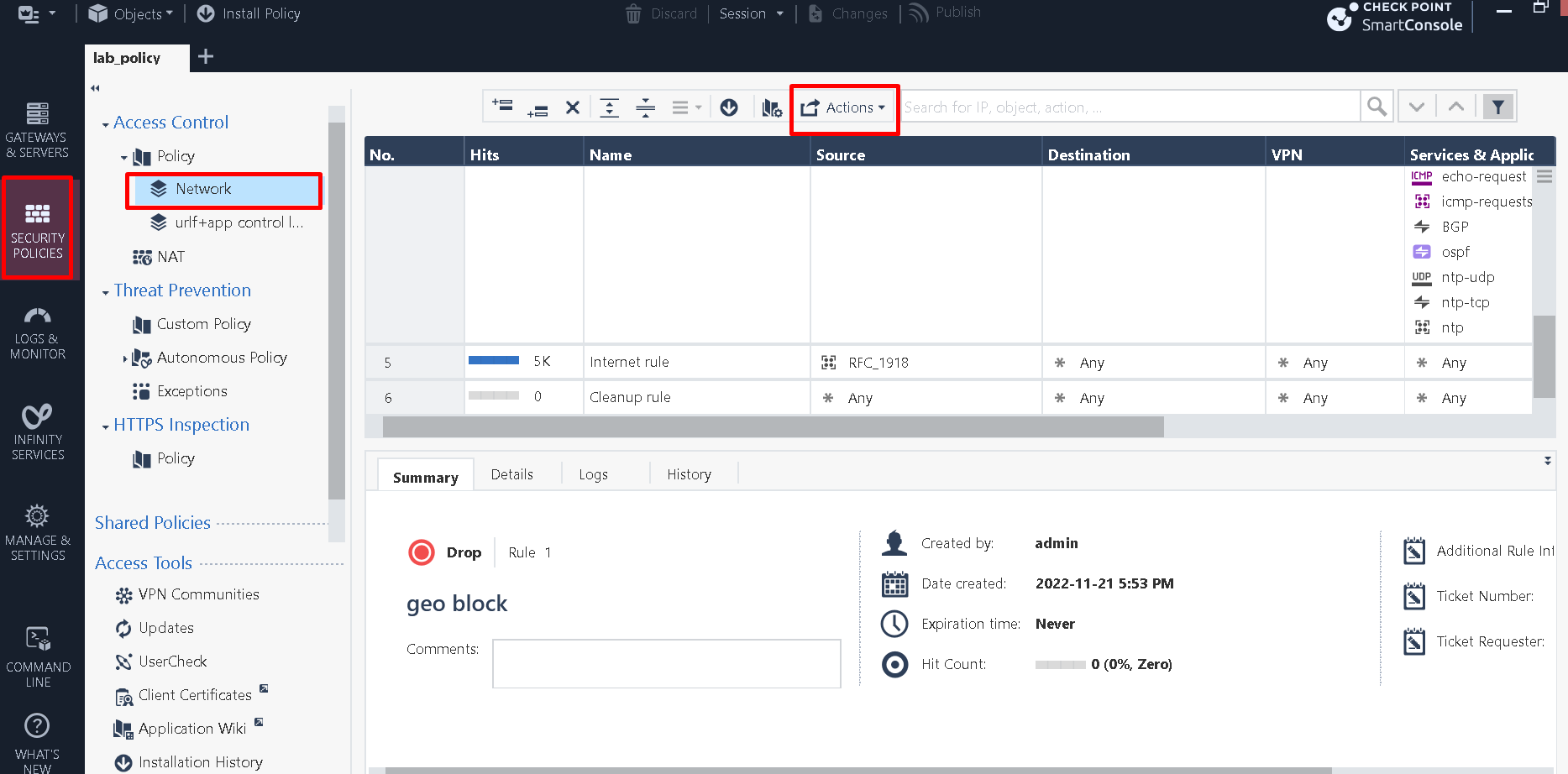Click the add rule above icon

pyautogui.click(x=502, y=106)
